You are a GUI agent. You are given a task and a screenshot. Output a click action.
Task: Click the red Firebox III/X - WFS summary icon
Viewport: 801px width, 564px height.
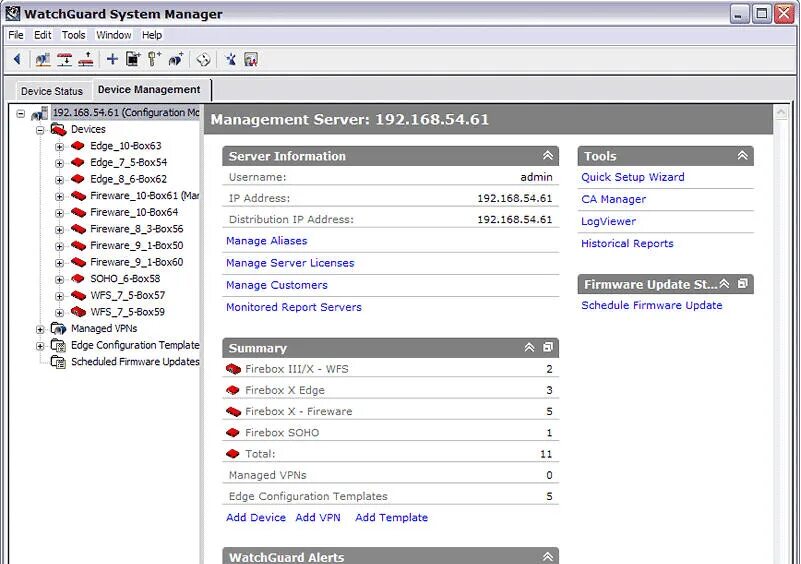233,369
